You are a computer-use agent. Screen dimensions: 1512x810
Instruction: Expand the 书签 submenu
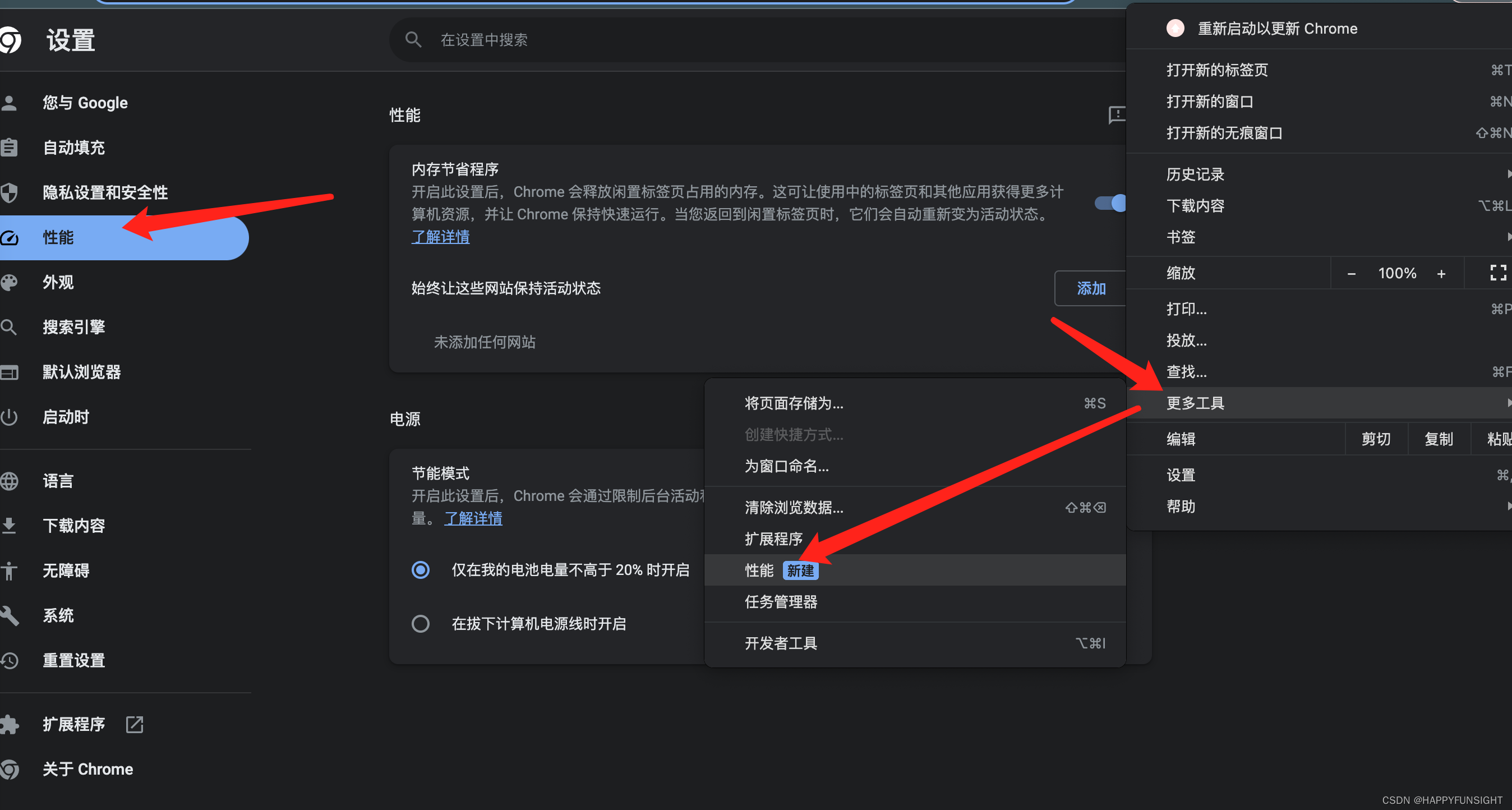(1181, 237)
